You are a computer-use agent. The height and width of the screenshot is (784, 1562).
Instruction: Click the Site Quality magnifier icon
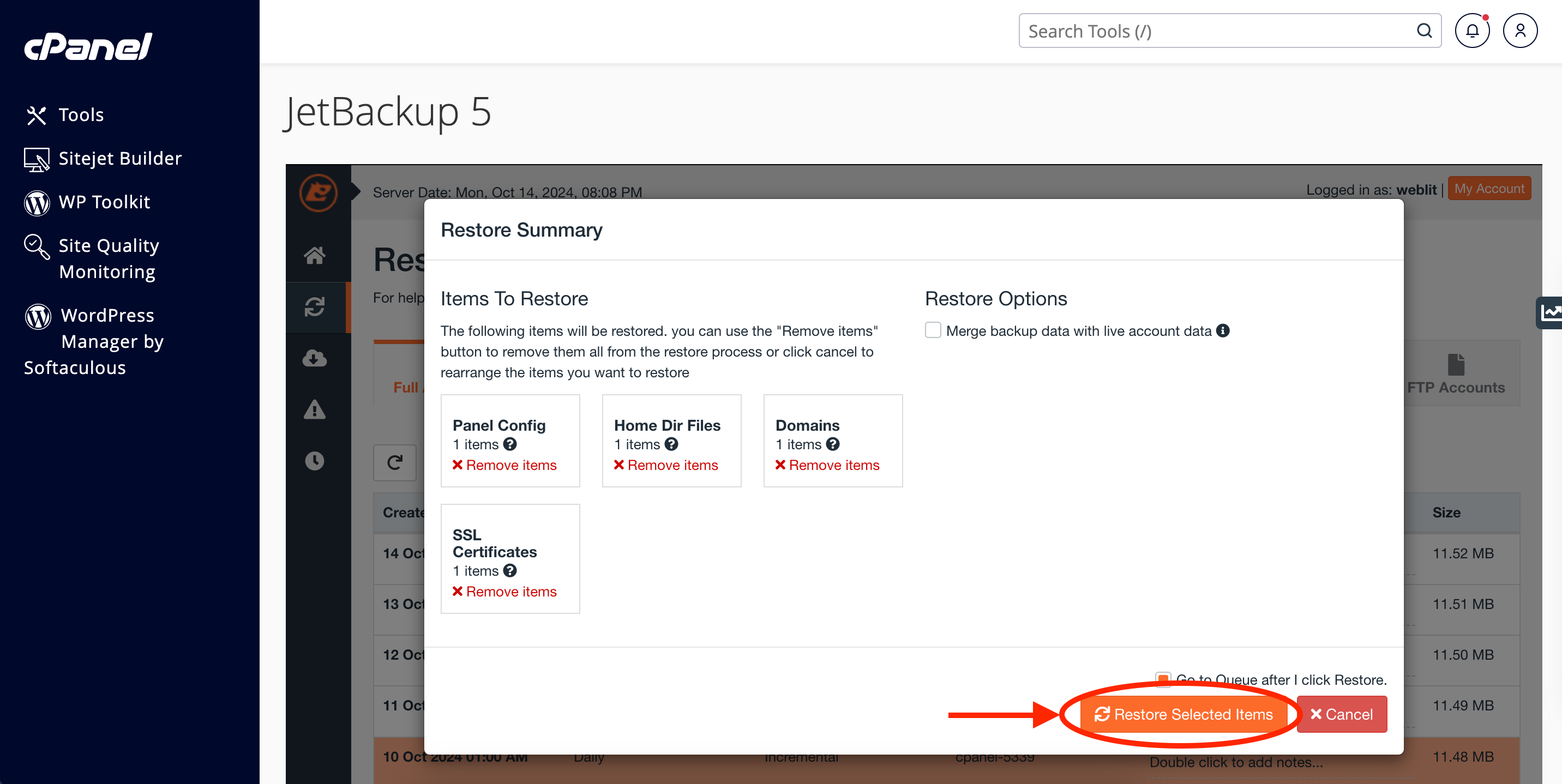(37, 247)
